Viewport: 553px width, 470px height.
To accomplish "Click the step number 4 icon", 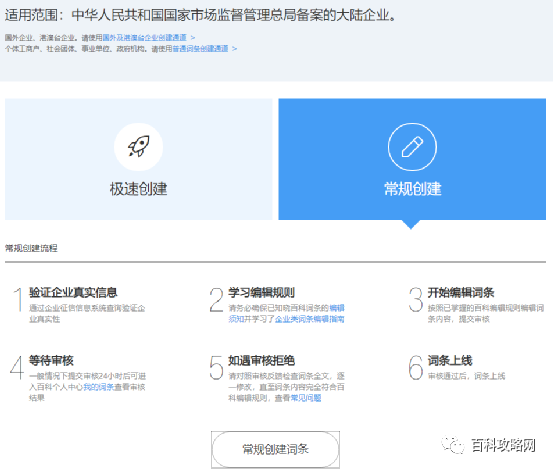I will click(17, 367).
